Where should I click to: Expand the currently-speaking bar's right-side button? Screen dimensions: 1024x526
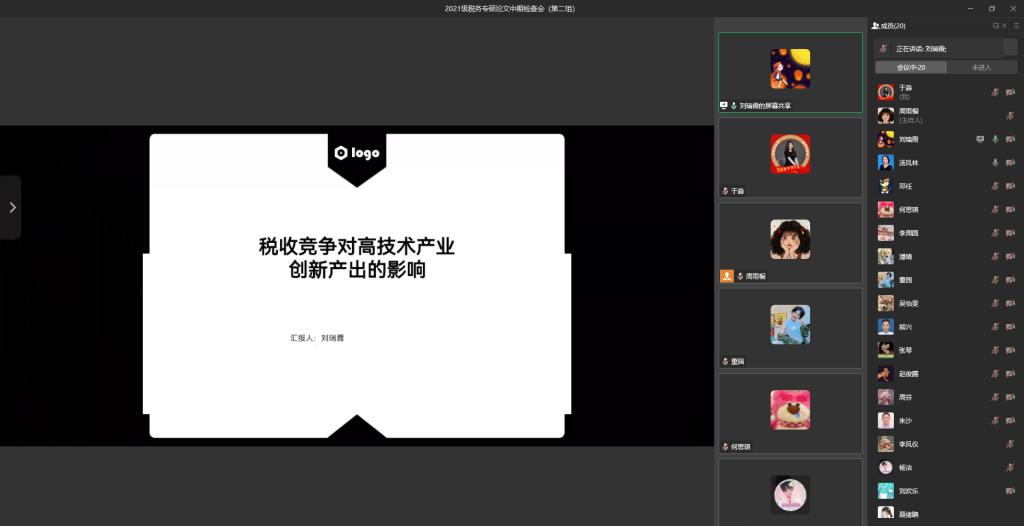pos(1010,48)
